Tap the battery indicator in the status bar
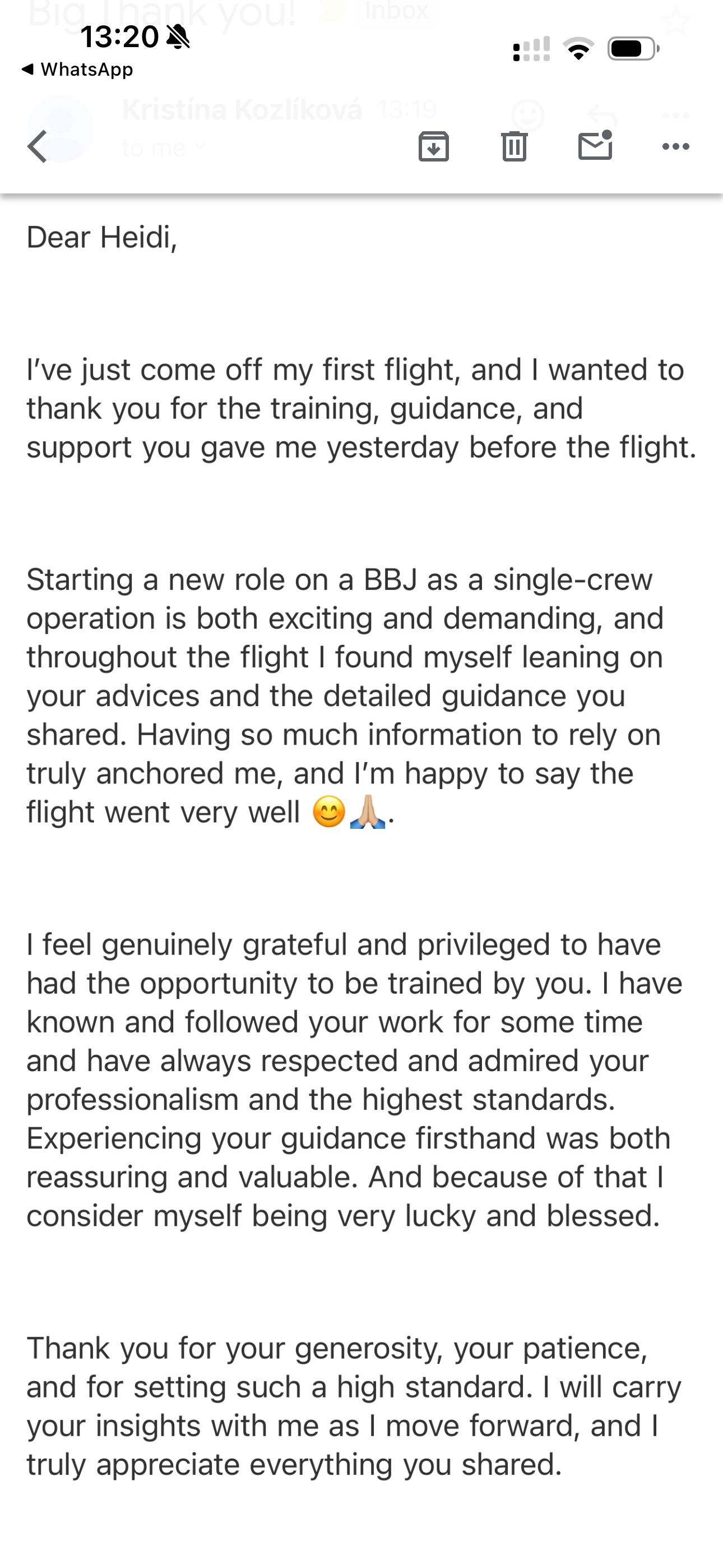Screen dimensions: 723x1568 pos(633,49)
